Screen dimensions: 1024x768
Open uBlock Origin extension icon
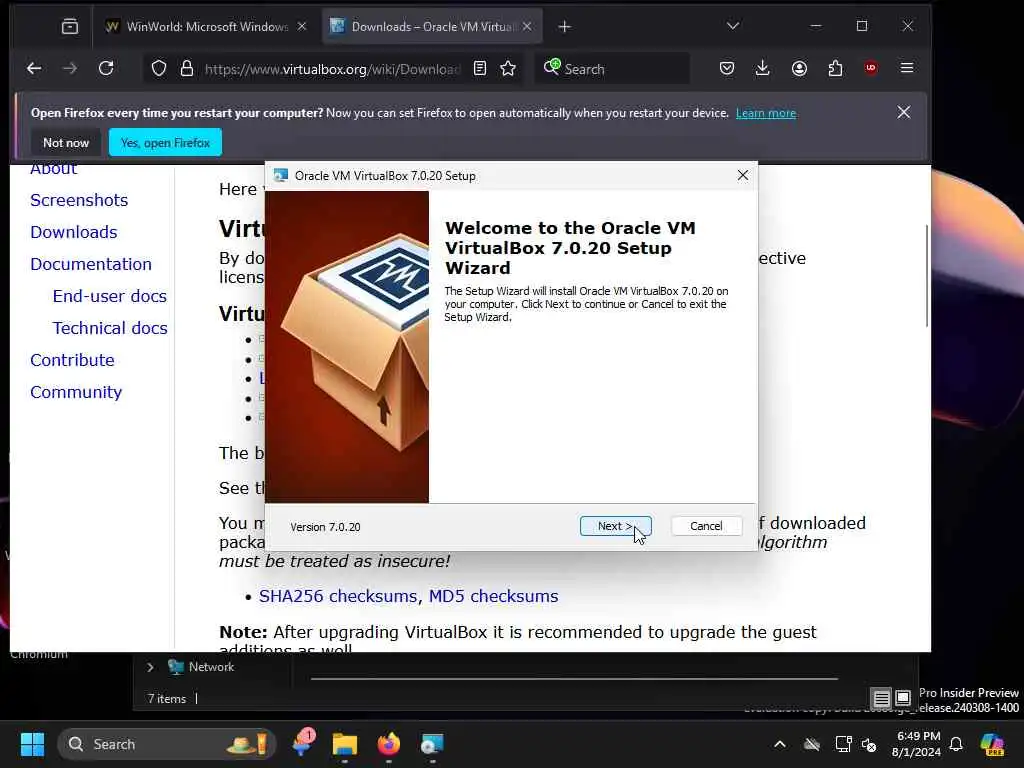[871, 69]
